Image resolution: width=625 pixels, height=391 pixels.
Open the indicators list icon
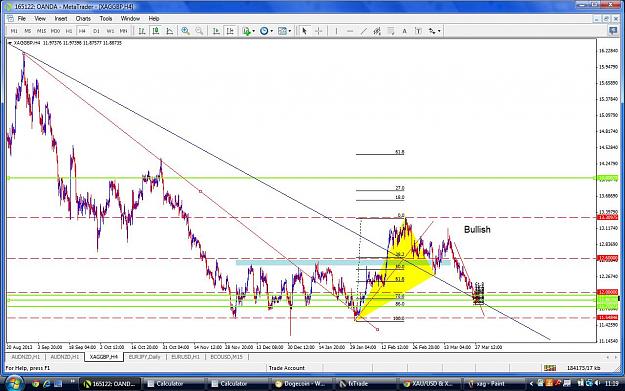[246, 31]
